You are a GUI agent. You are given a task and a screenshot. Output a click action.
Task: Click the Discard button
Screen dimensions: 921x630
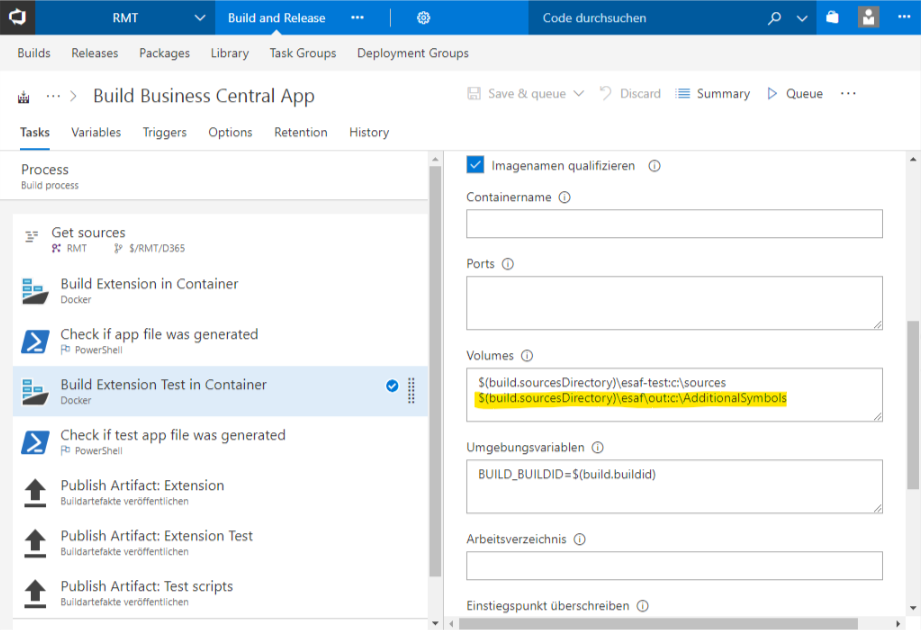point(630,93)
